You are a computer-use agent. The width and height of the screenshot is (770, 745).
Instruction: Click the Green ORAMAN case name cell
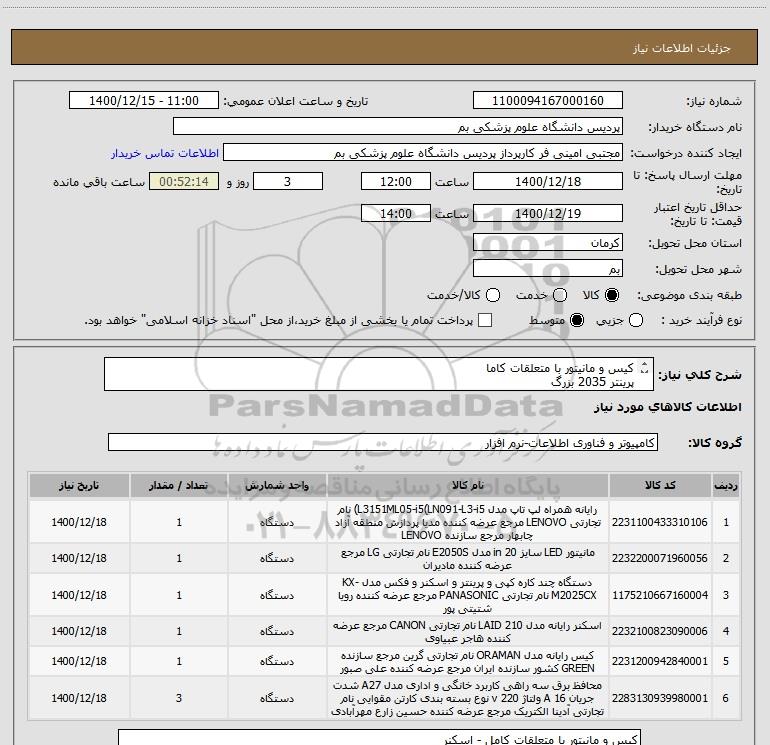coord(468,662)
